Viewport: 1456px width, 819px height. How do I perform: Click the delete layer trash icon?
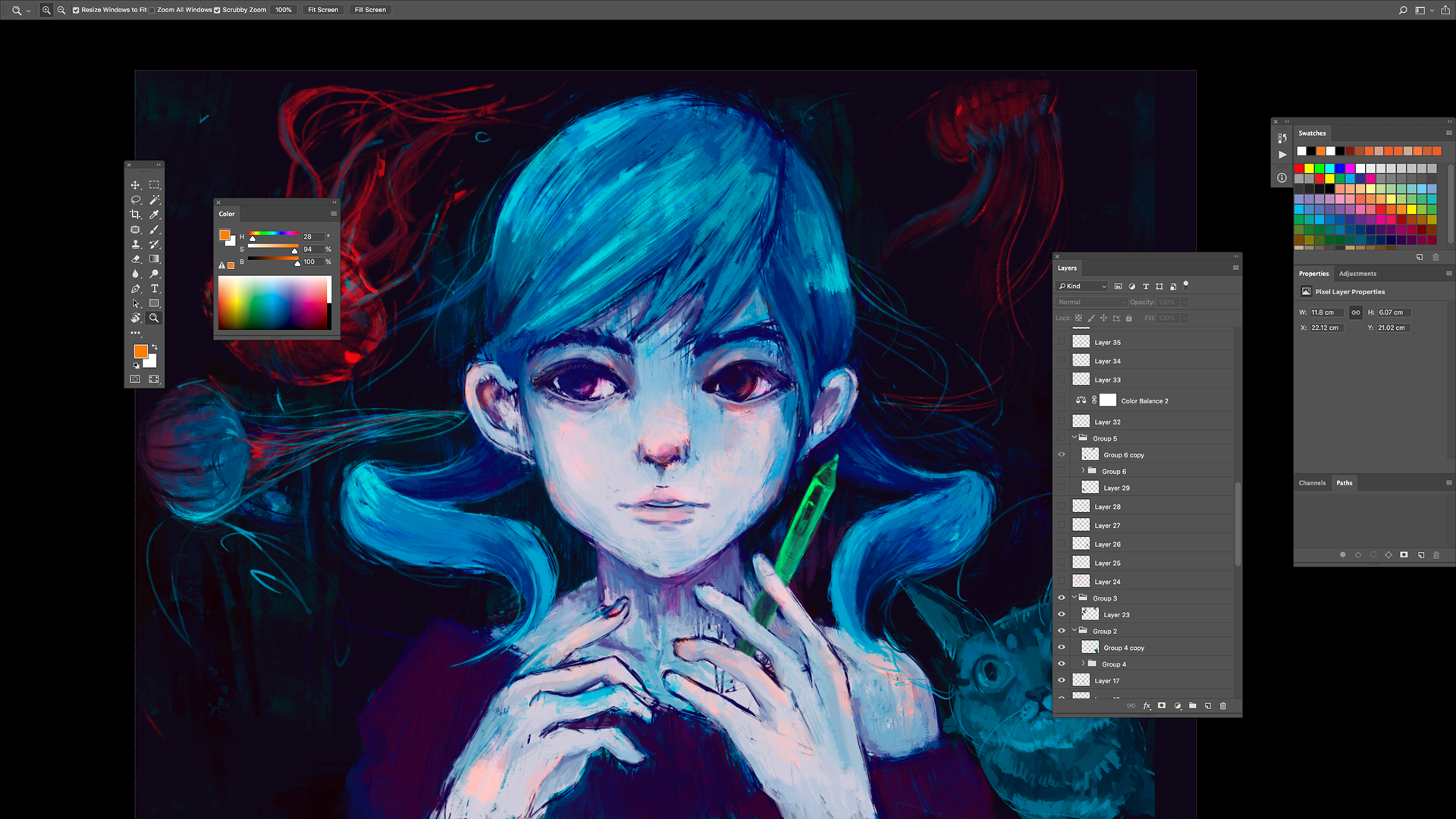(1223, 706)
